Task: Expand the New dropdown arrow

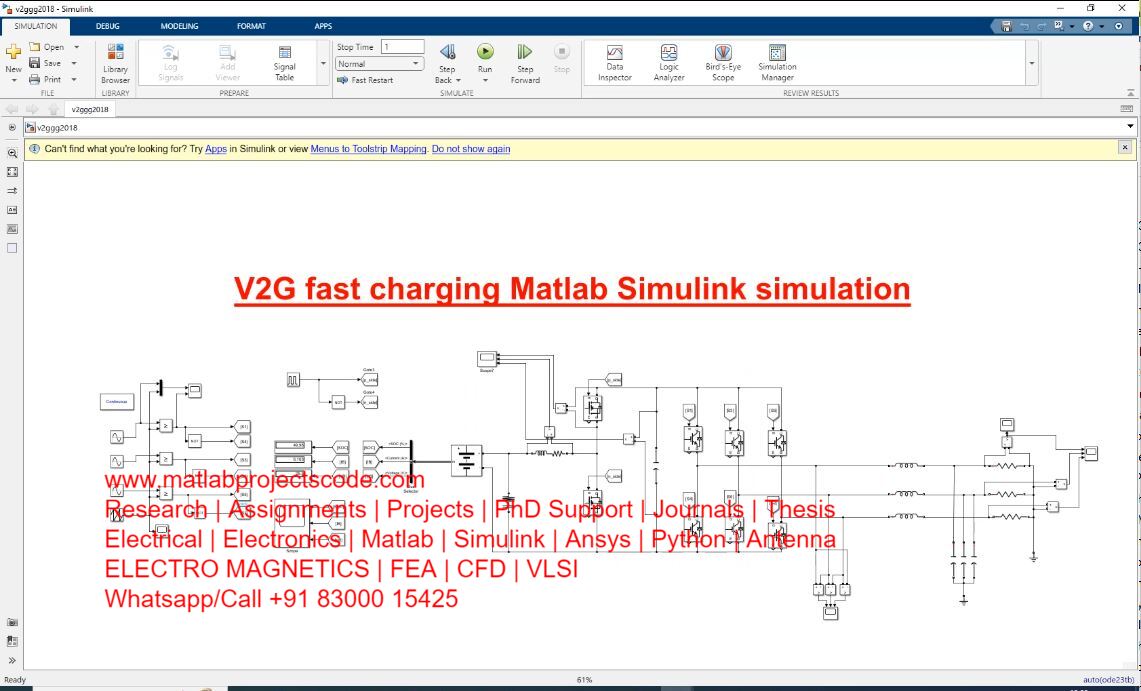Action: [x=13, y=81]
